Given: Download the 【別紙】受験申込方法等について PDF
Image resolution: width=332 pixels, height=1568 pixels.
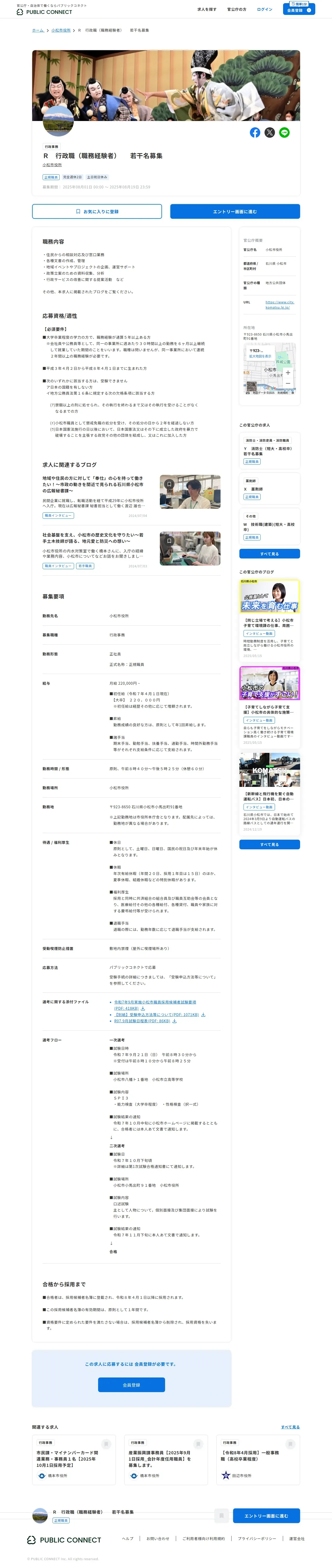Looking at the screenshot, I should [160, 1015].
